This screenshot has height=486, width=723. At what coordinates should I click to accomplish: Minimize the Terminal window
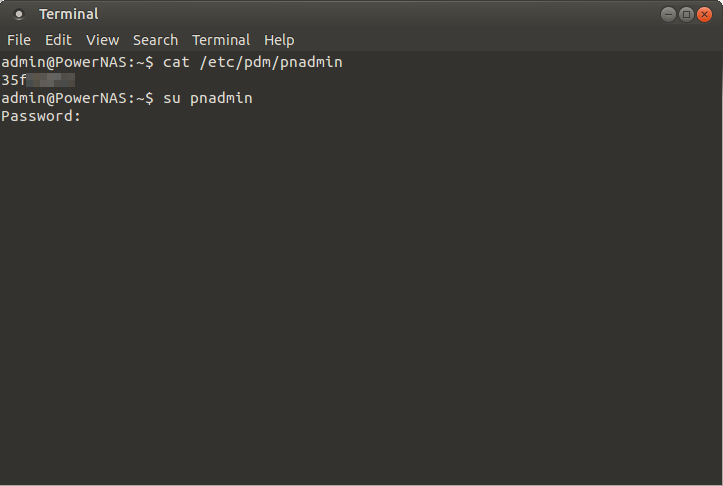click(668, 15)
